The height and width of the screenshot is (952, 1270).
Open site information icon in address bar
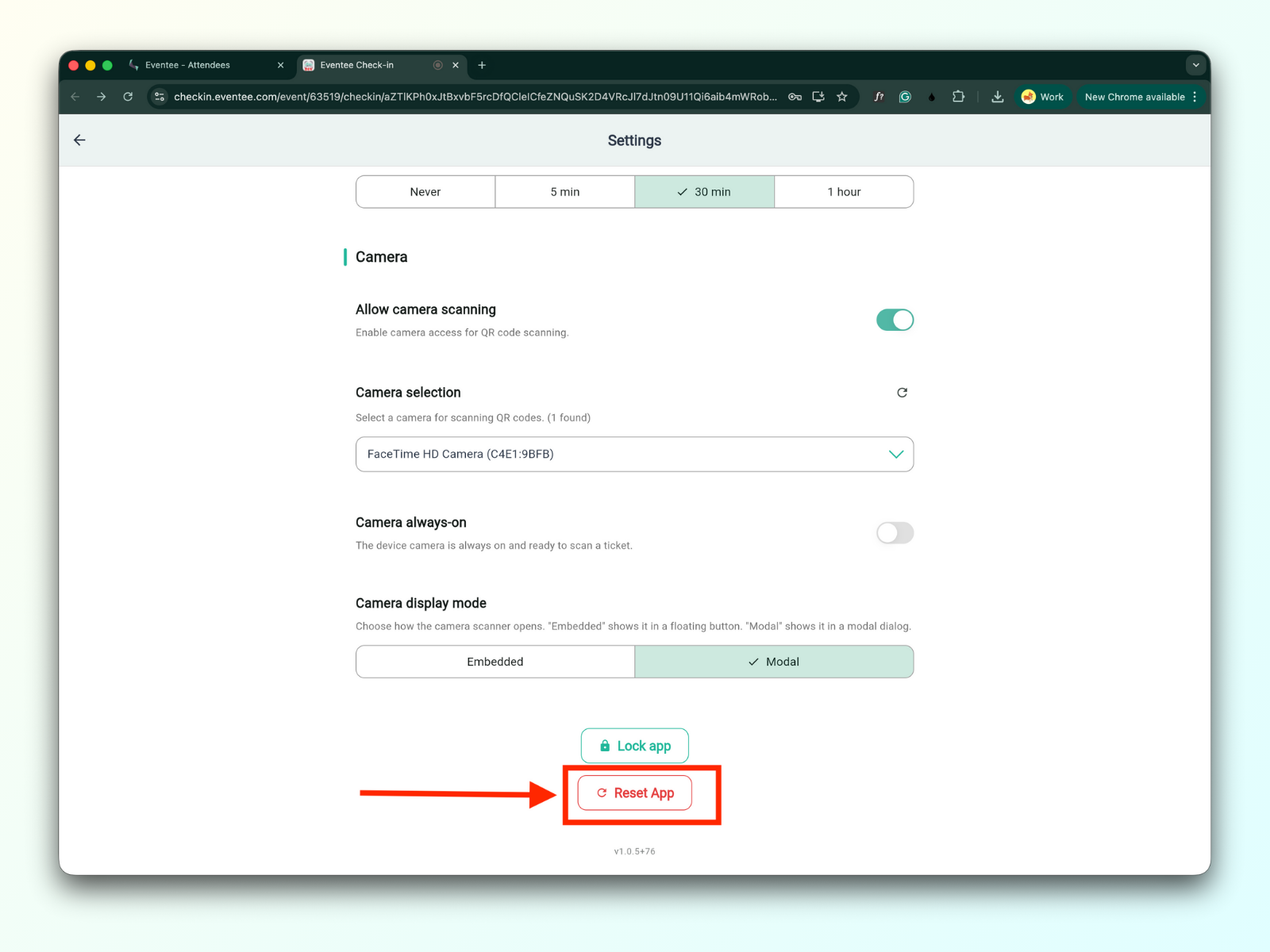160,97
